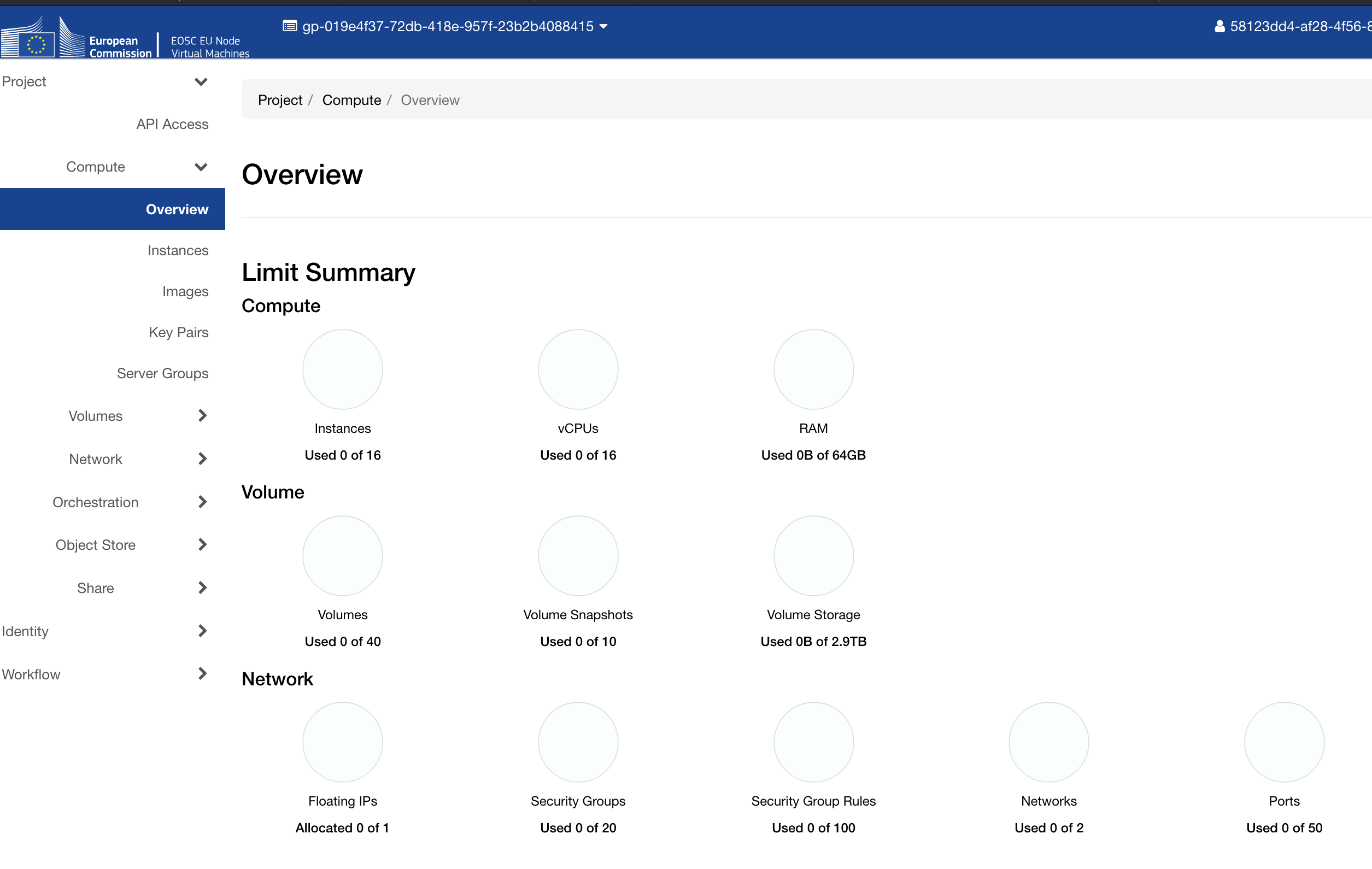Open the user menu 58123dd4-af28
The width and height of the screenshot is (1372, 869).
pyautogui.click(x=1293, y=26)
